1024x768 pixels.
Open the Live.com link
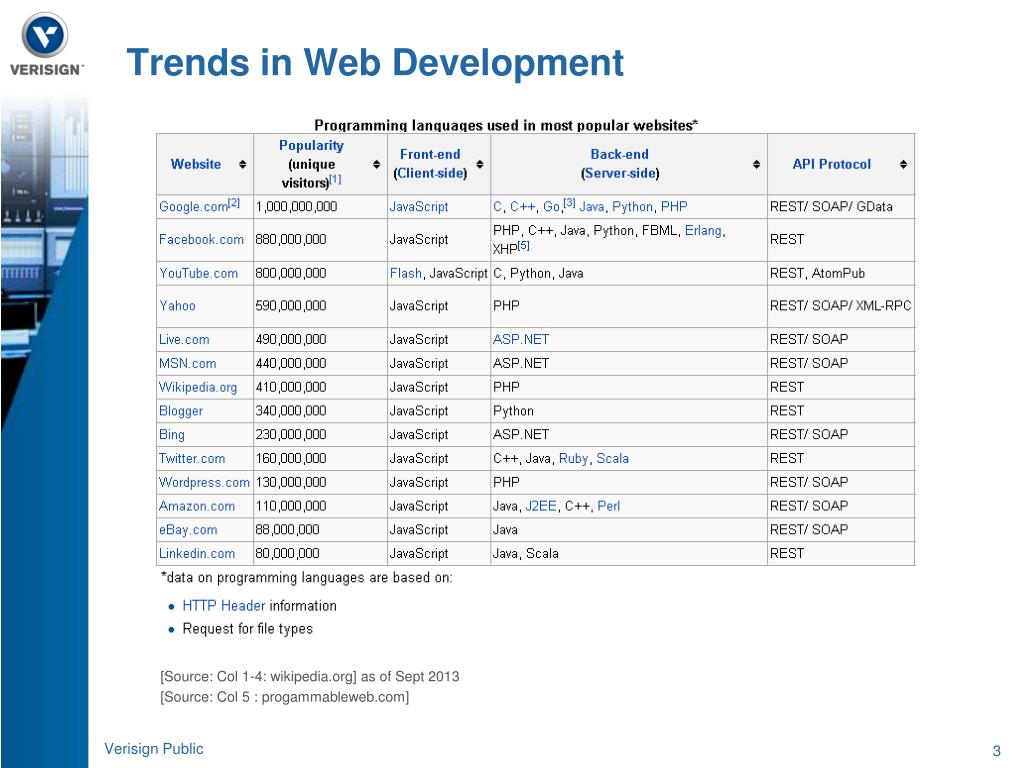tap(184, 340)
